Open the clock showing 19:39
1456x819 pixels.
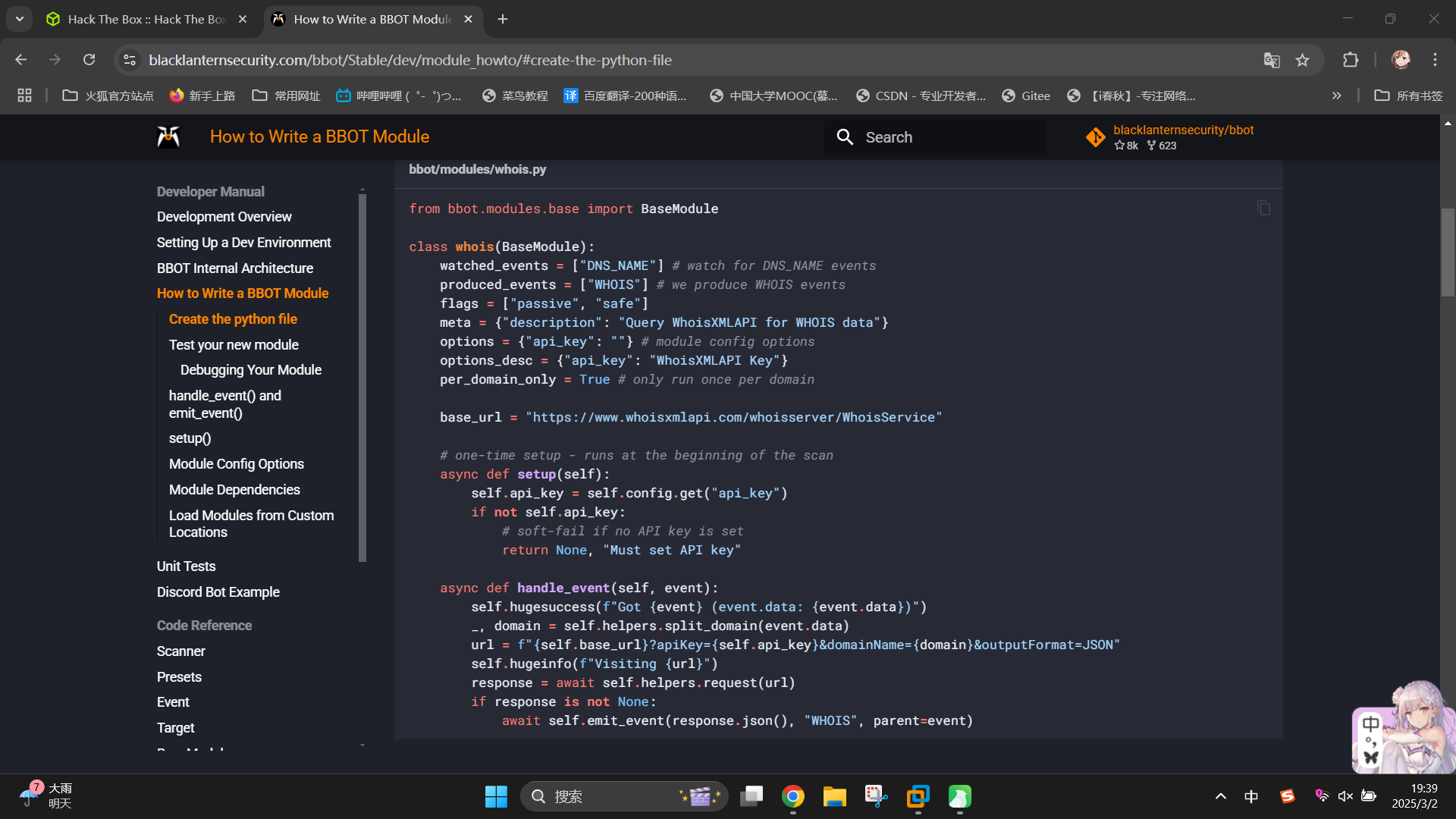click(x=1415, y=796)
